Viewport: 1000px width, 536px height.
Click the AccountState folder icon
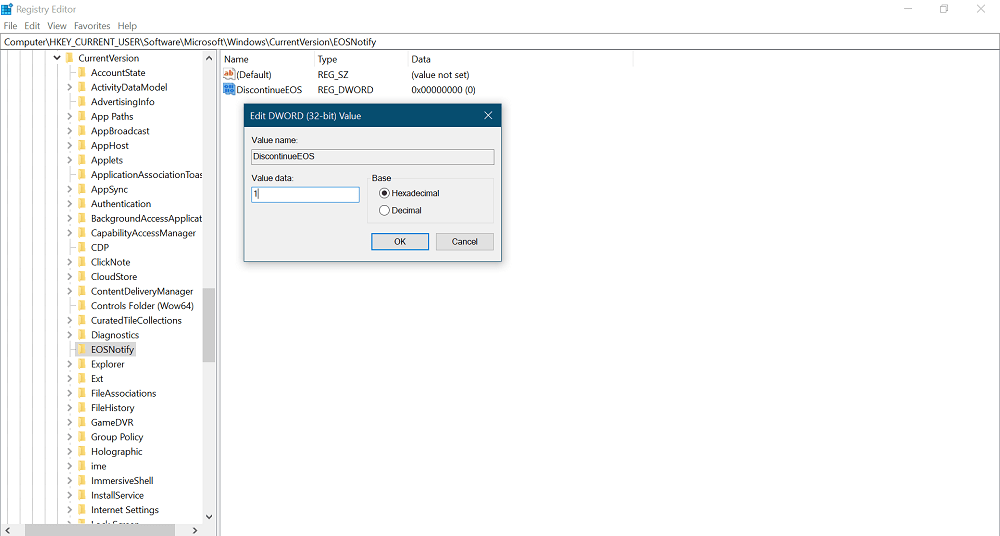point(82,73)
